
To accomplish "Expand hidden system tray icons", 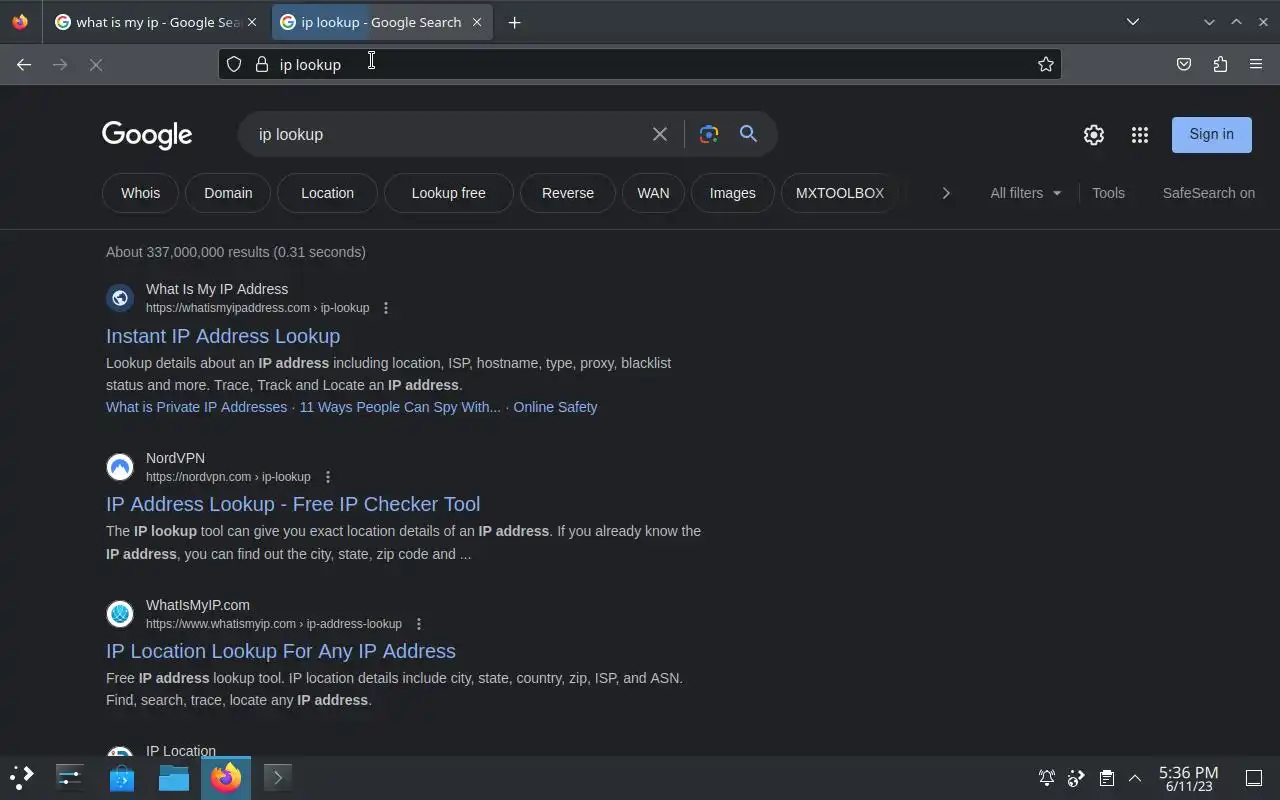I will click(x=1135, y=778).
